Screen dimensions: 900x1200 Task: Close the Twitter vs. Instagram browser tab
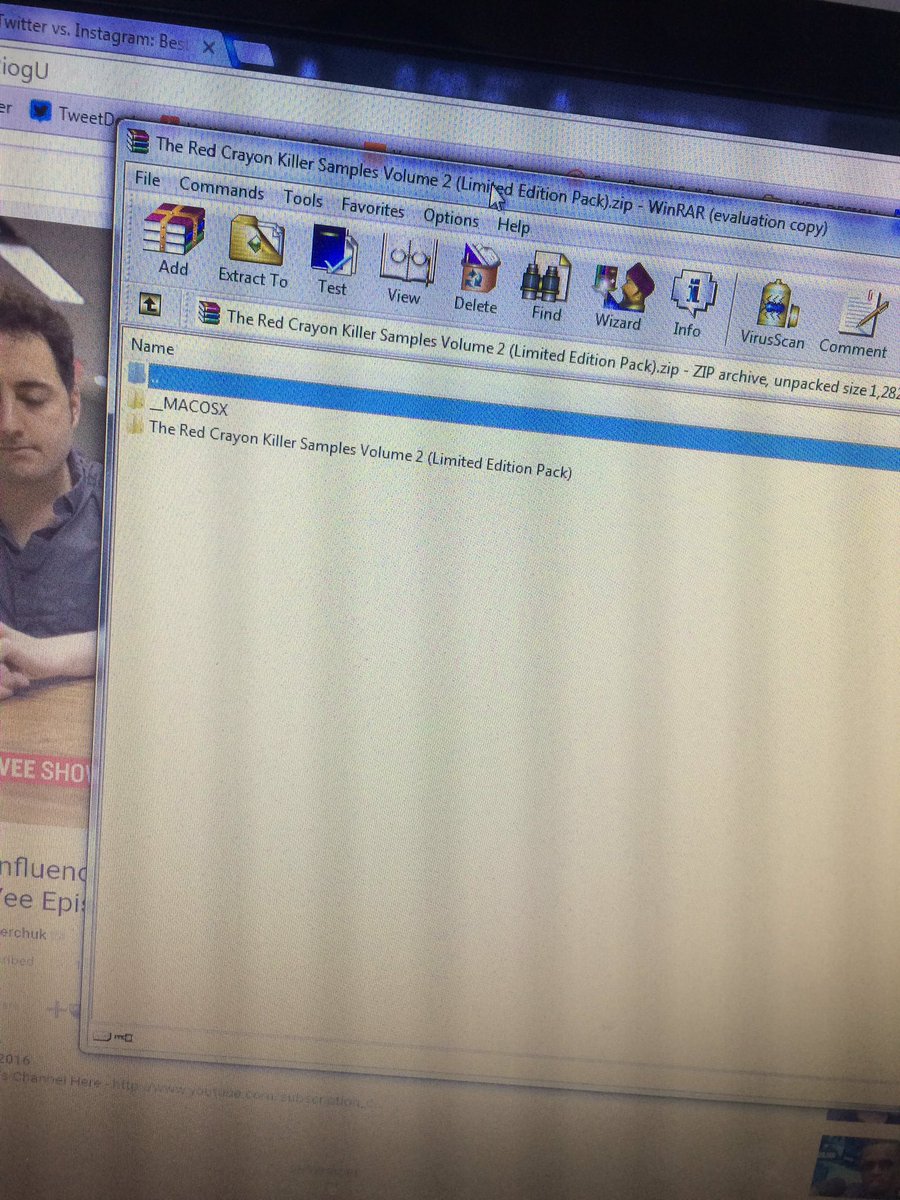(x=210, y=47)
